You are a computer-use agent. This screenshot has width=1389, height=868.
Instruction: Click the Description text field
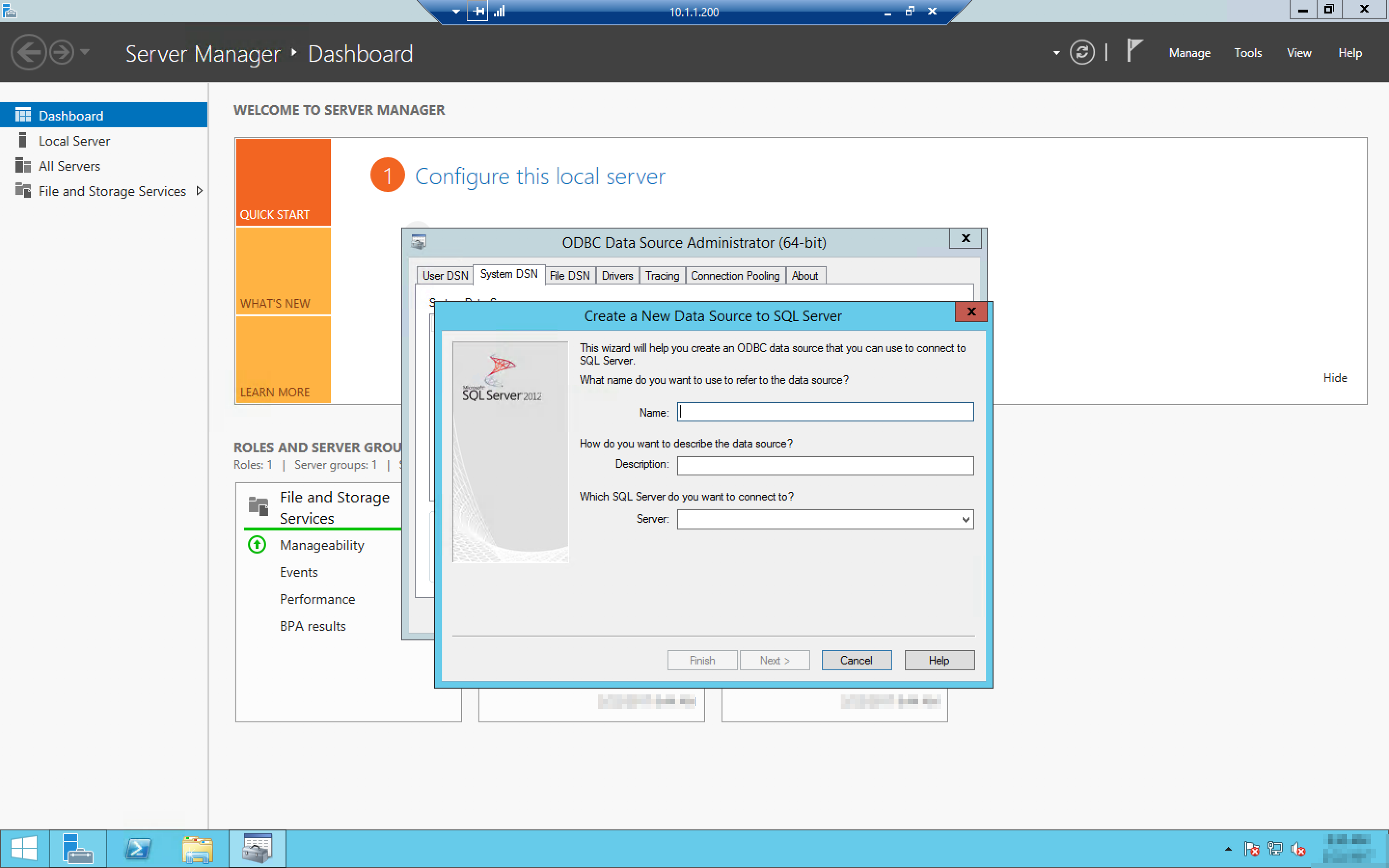click(x=825, y=465)
